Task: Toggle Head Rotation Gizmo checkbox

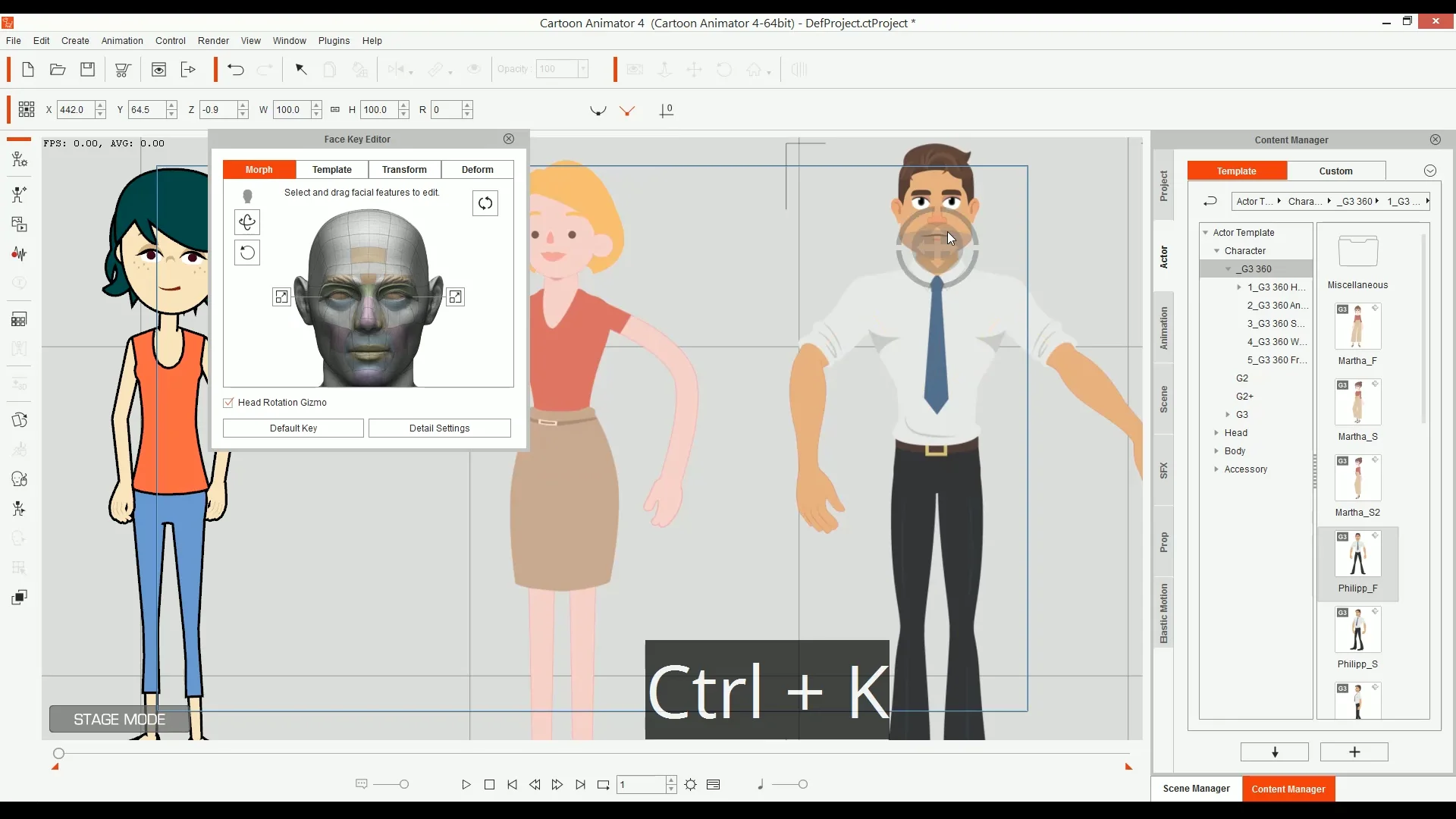Action: pos(228,403)
